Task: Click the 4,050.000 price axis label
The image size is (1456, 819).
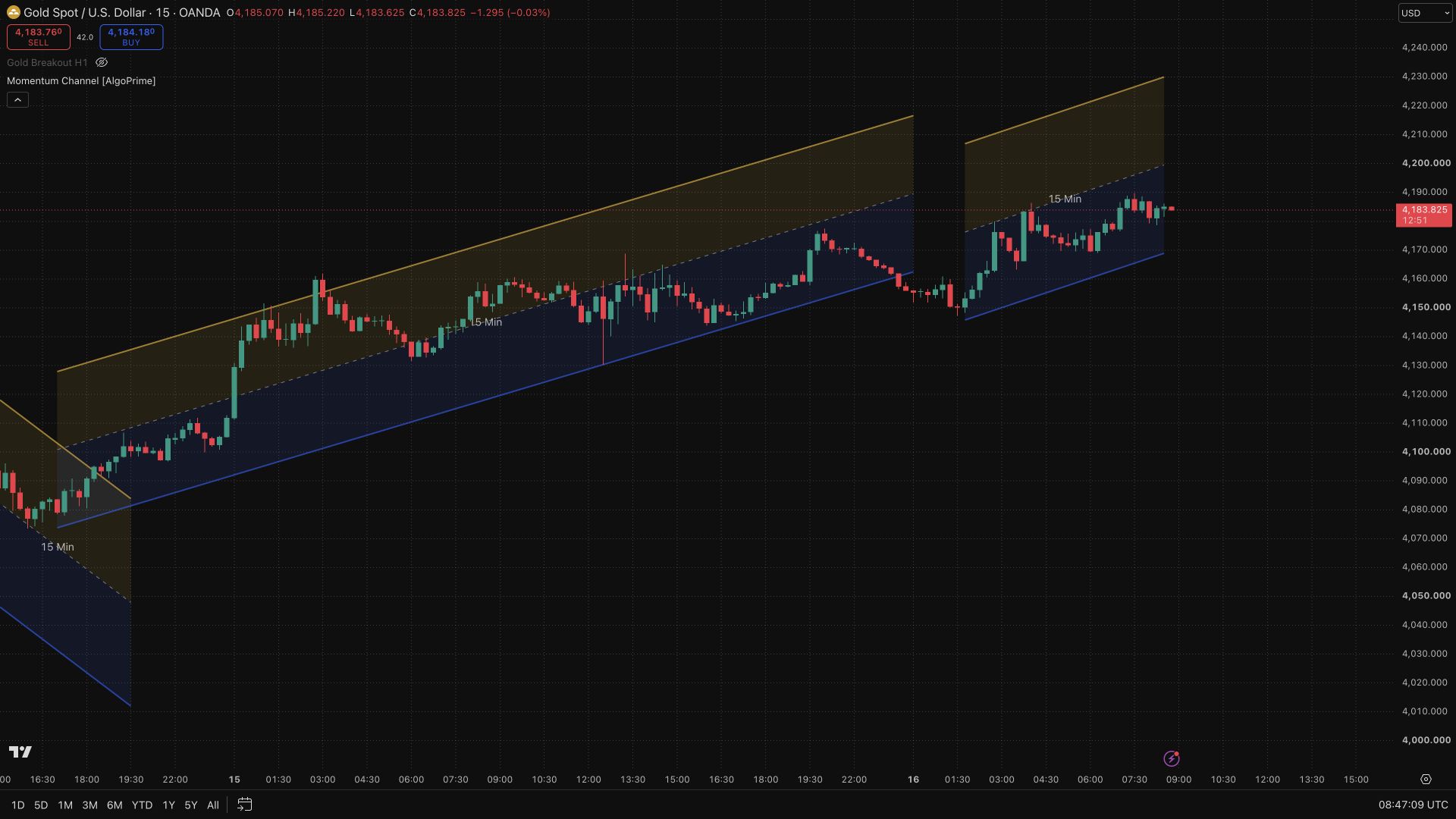Action: 1426,596
